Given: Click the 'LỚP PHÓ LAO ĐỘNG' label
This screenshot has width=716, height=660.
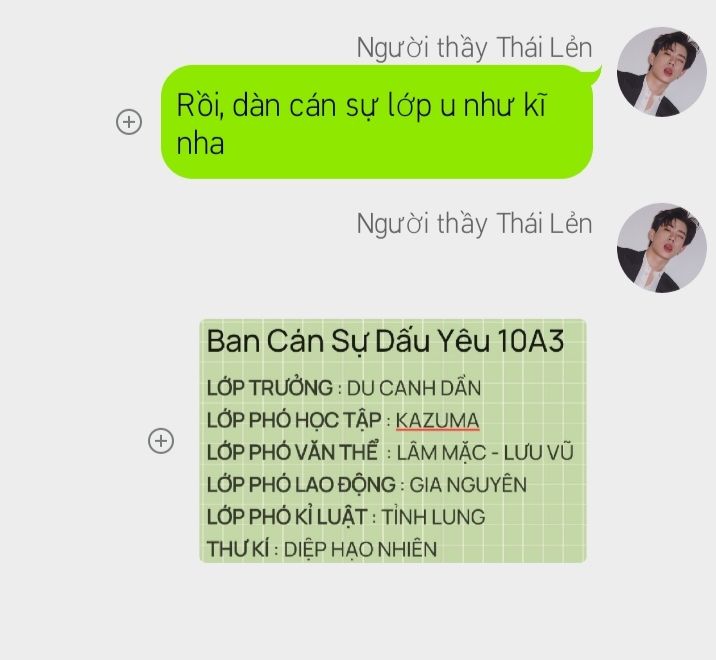Looking at the screenshot, I should point(301,485).
